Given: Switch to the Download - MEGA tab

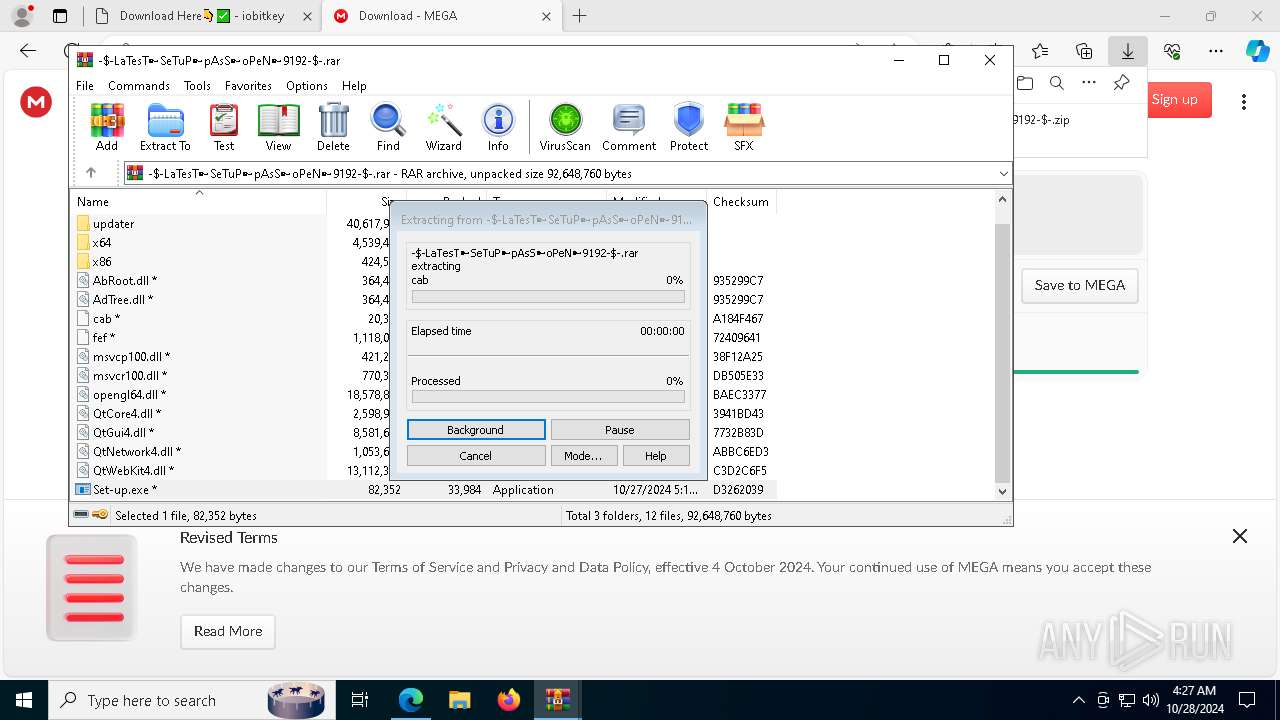Looking at the screenshot, I should pos(442,16).
